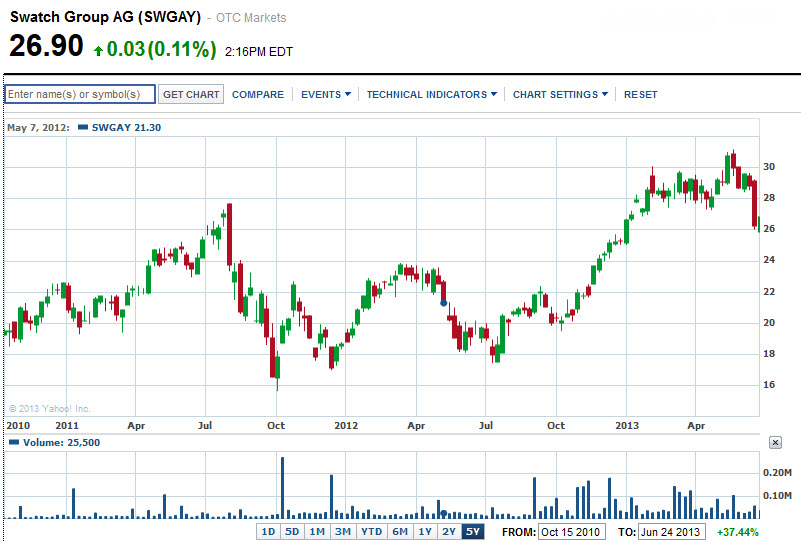This screenshot has height=542, width=801.
Task: Click the TO date field Jun 24 2013
Action: (671, 532)
